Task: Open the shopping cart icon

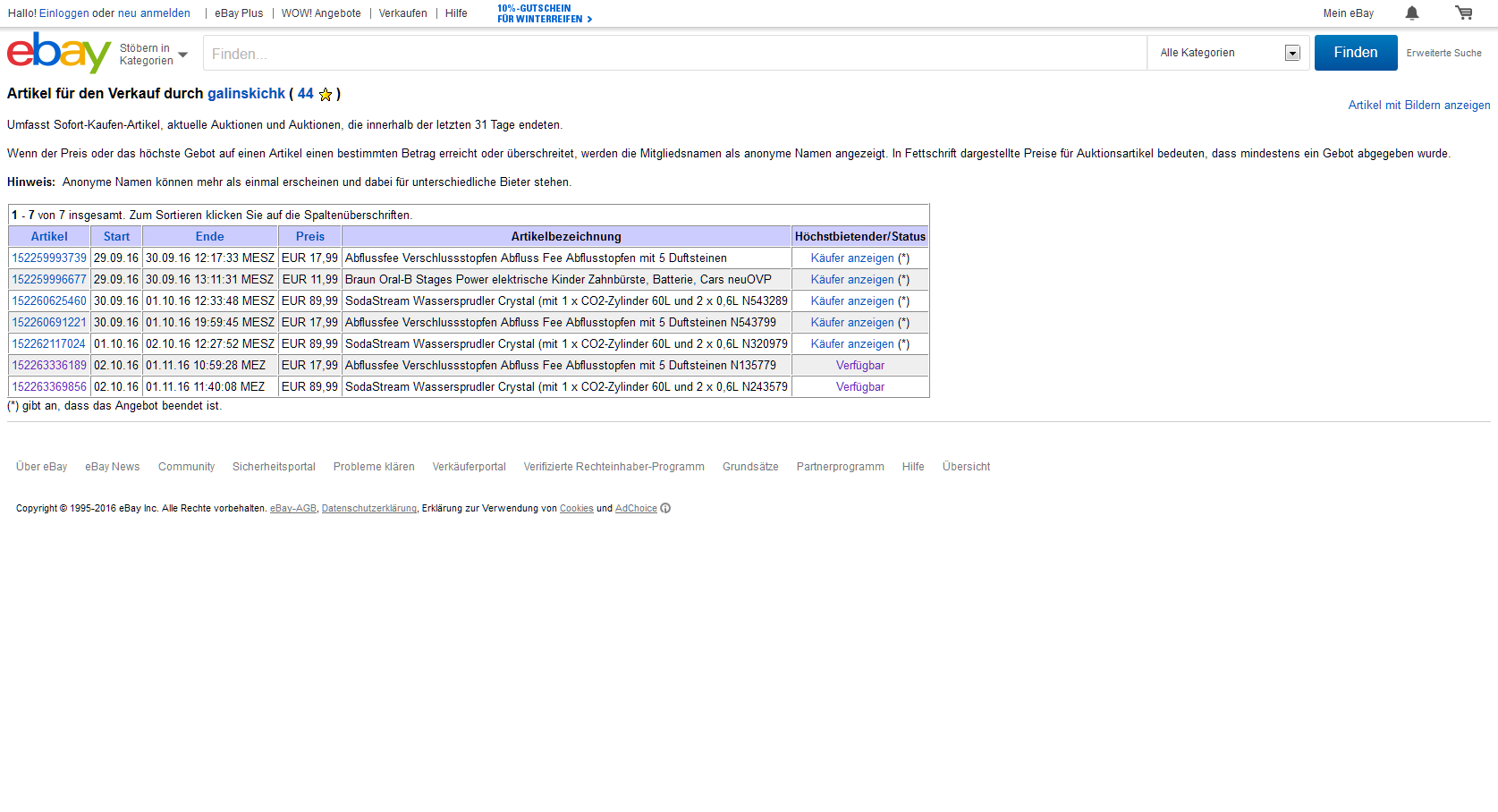Action: pos(1464,13)
